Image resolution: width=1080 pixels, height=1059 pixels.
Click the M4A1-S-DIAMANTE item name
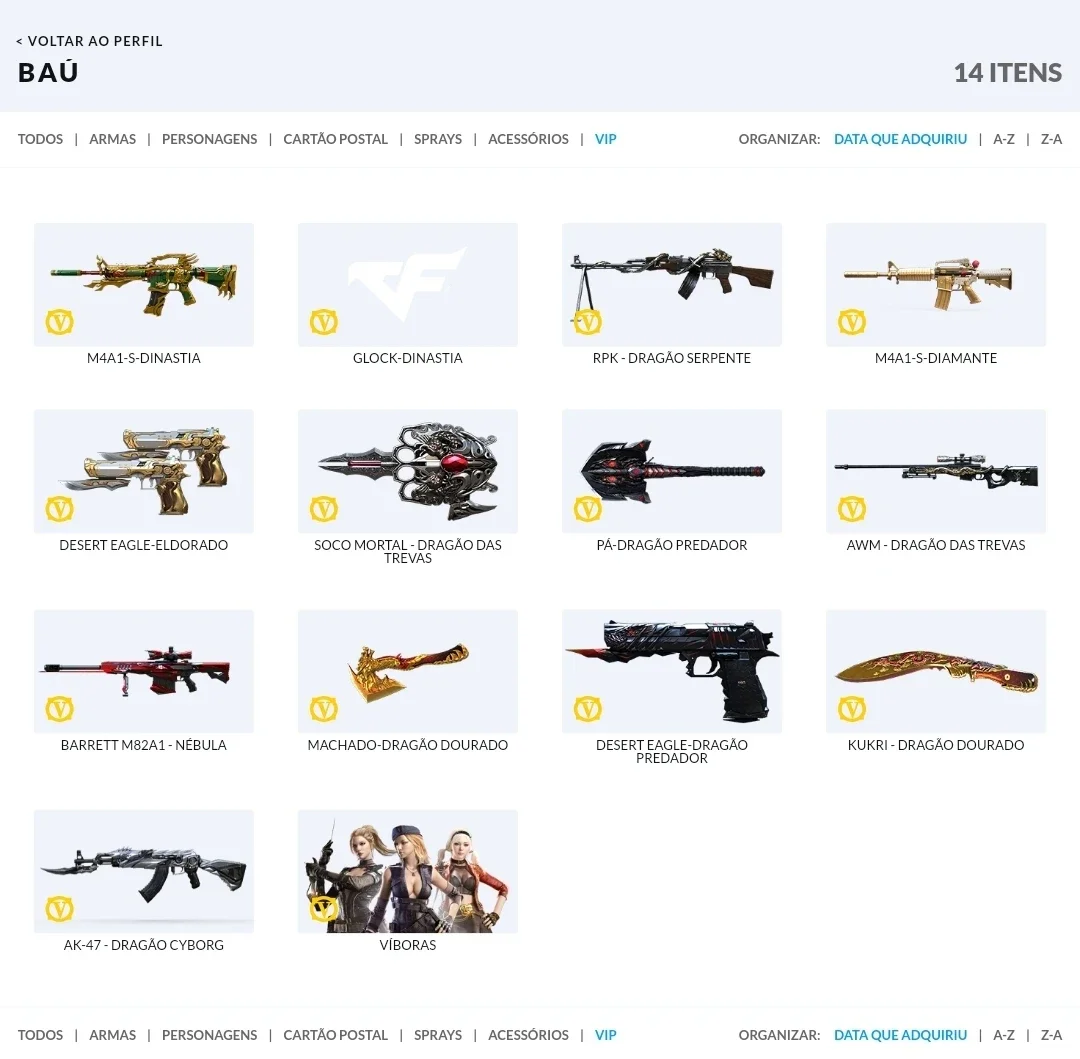936,358
